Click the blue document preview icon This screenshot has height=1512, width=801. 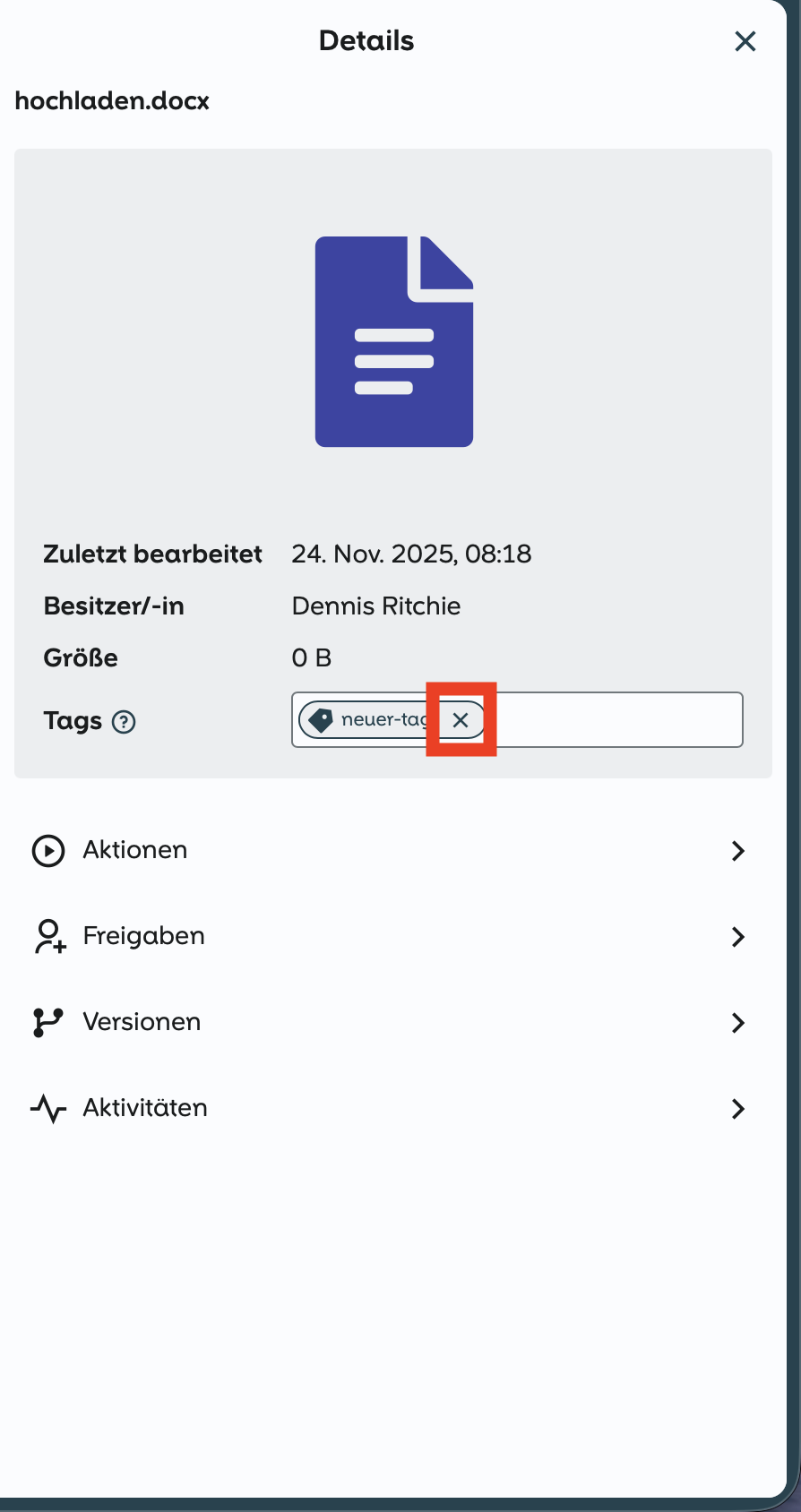click(393, 342)
